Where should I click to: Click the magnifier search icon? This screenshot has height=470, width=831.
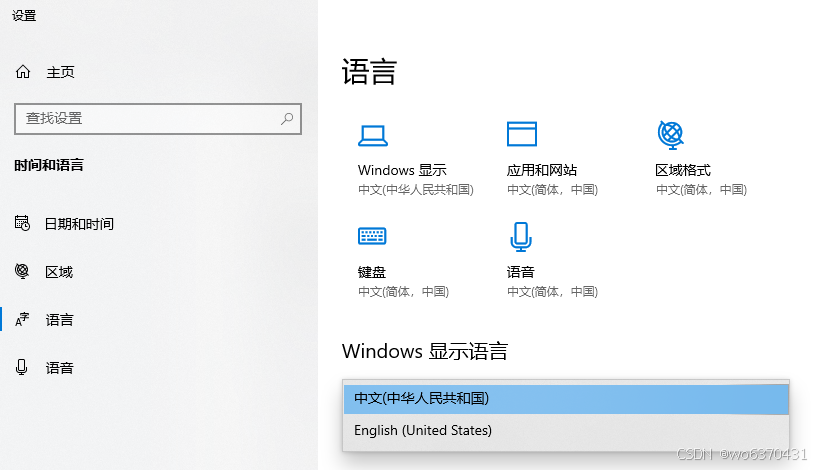click(287, 119)
